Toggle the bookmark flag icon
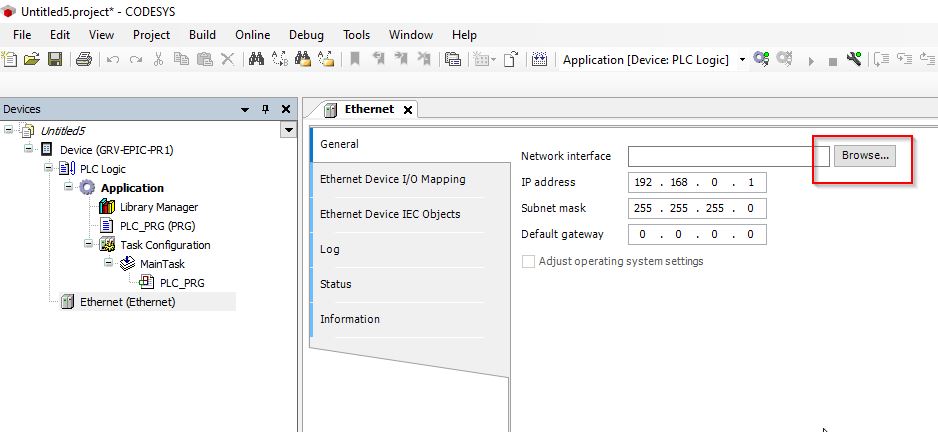The width and height of the screenshot is (938, 432). coord(355,59)
